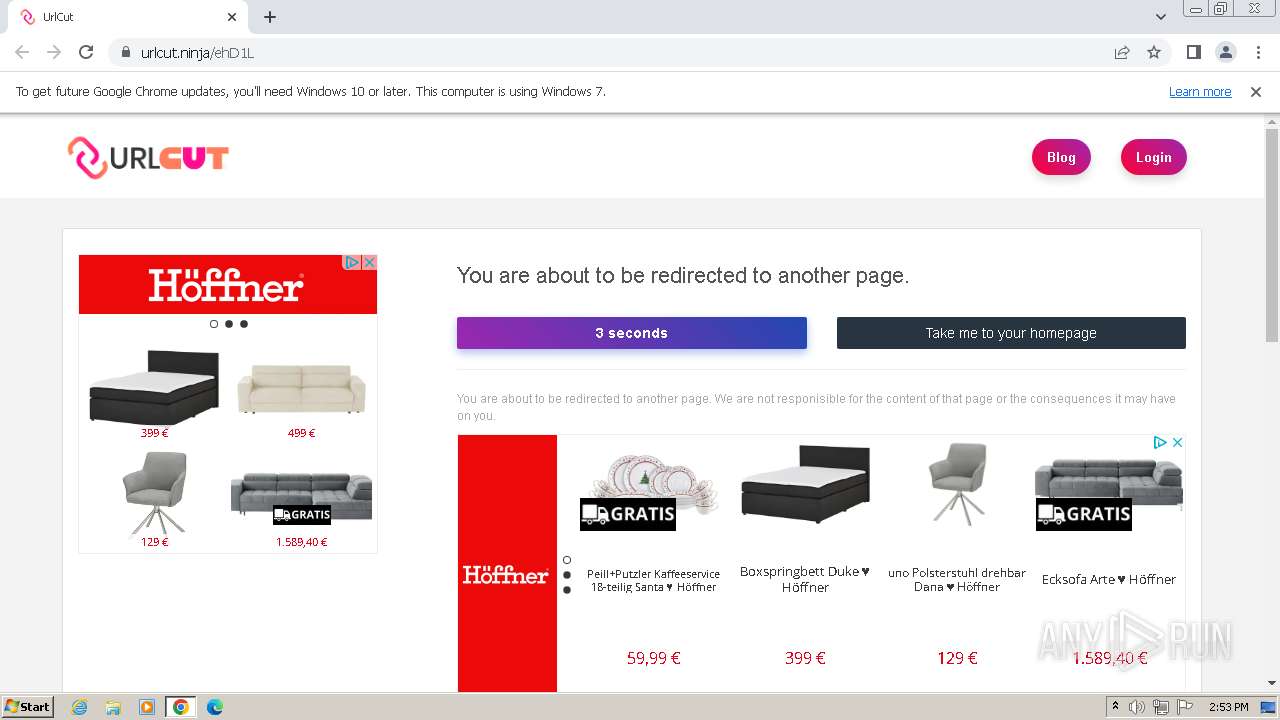Screen dimensions: 1280x720
Task: Open the Chrome profile avatar icon
Action: pyautogui.click(x=1225, y=52)
